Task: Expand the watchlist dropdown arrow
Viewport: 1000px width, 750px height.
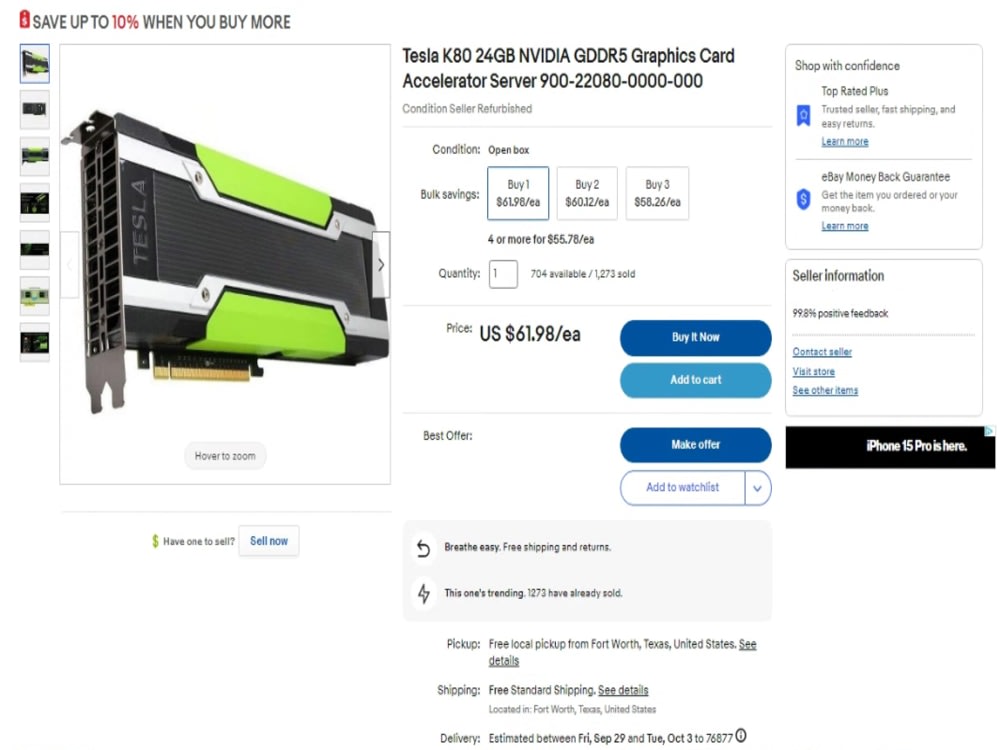Action: (x=758, y=489)
